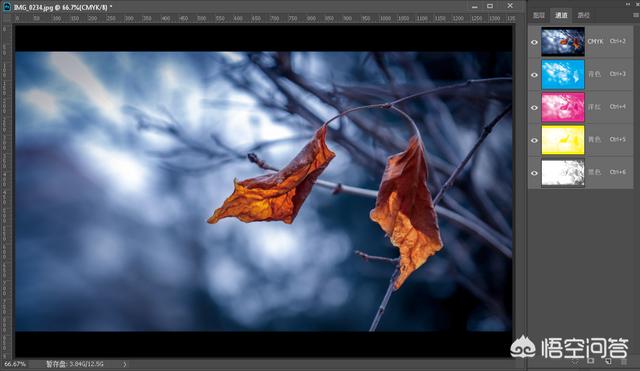Collapse the panel with double-arrow icon
640x371 pixels.
click(628, 4)
